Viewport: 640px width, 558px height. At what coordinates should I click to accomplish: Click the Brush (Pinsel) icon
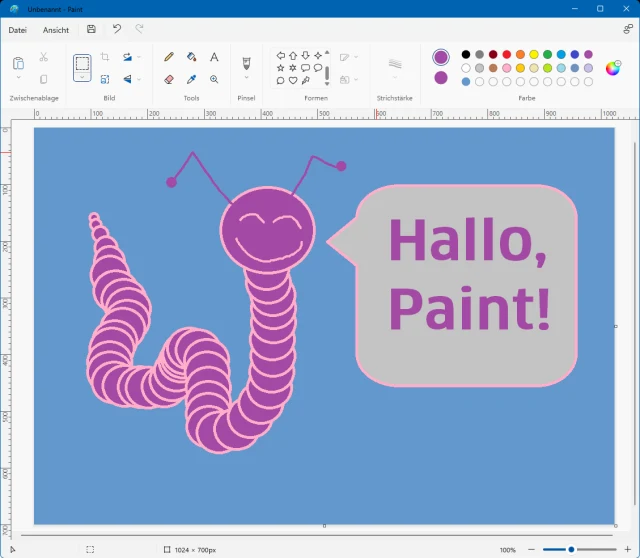coord(246,63)
